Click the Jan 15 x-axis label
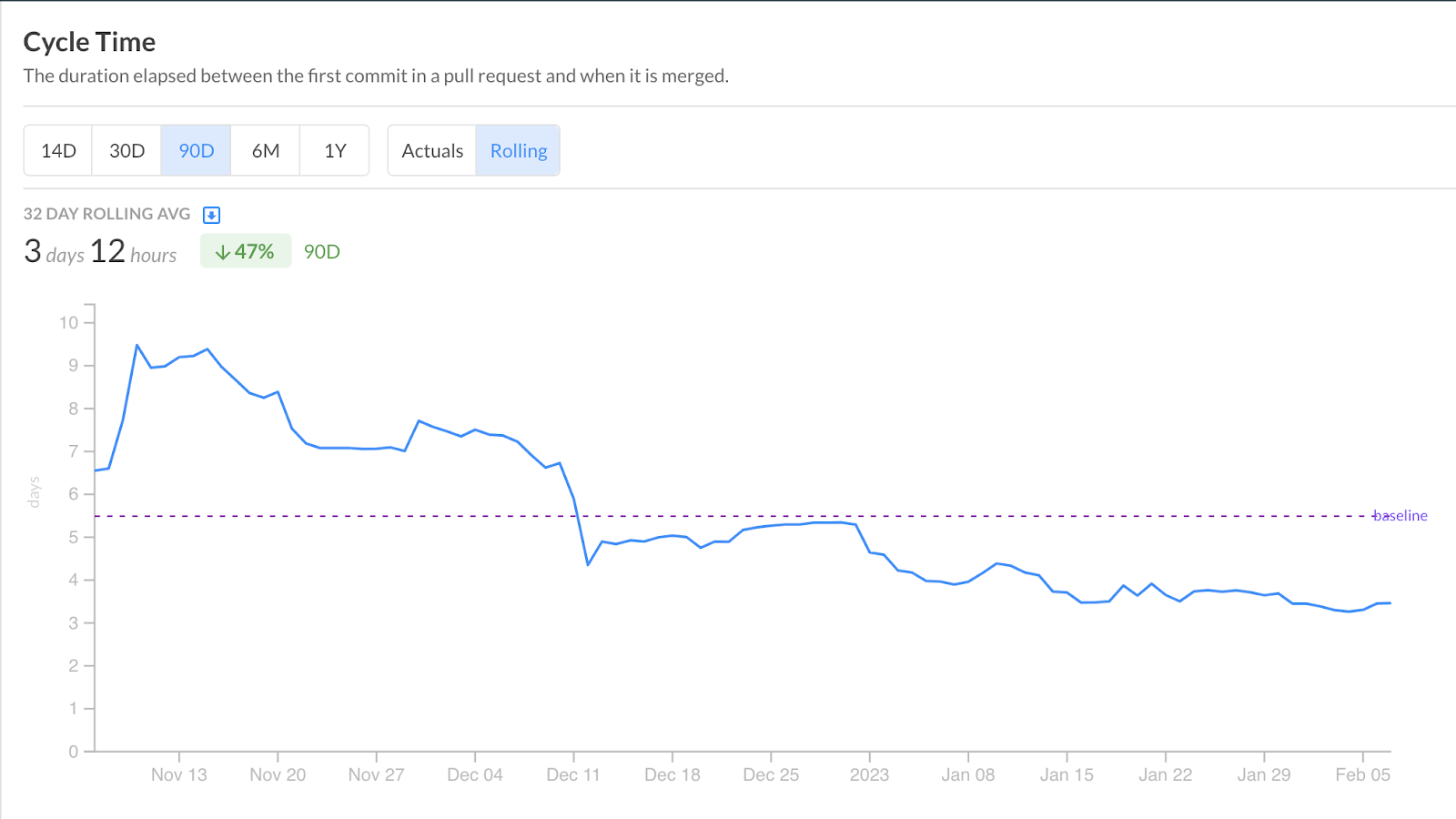The image size is (1456, 819). 1067,774
